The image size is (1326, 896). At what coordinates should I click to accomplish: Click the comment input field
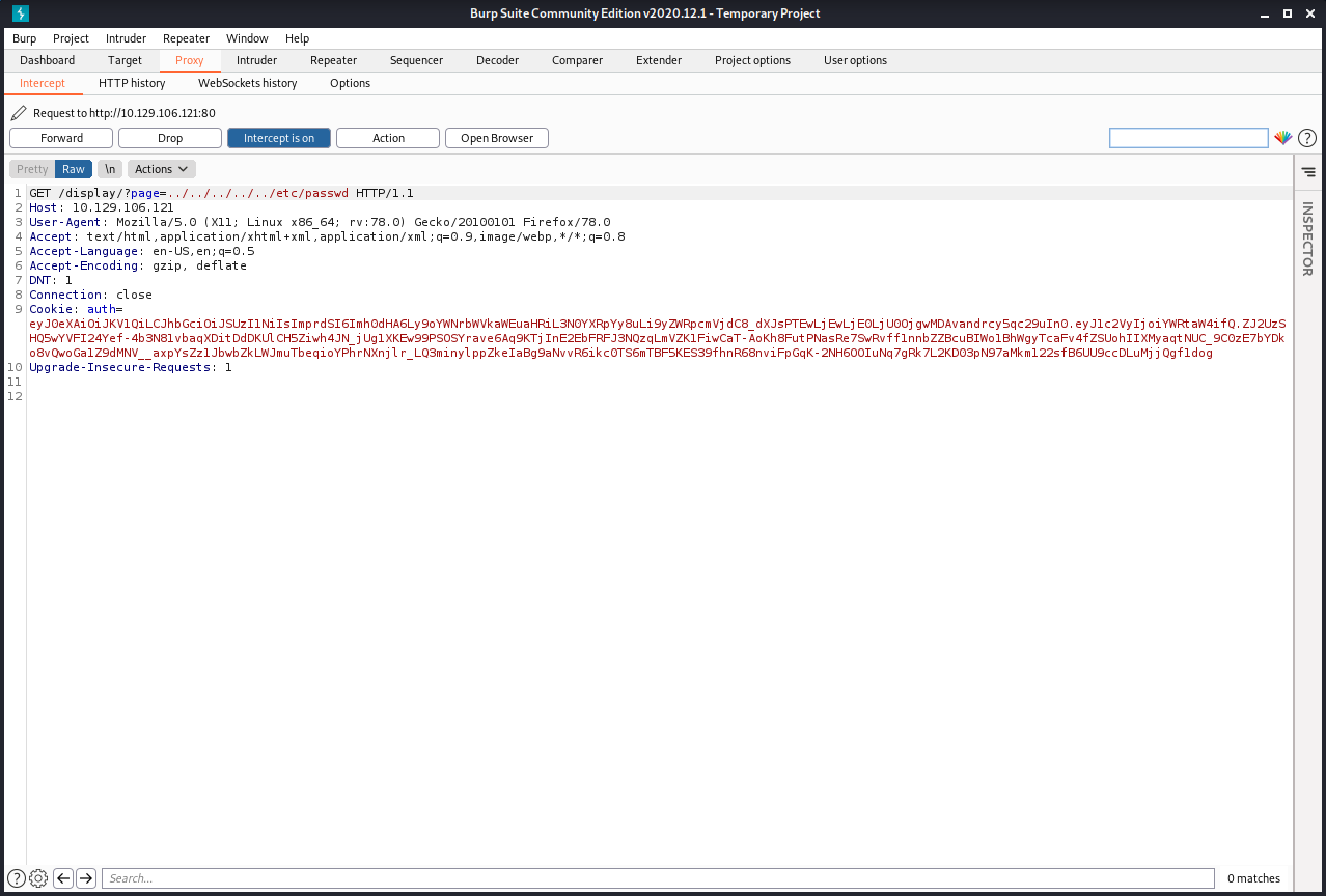1189,138
